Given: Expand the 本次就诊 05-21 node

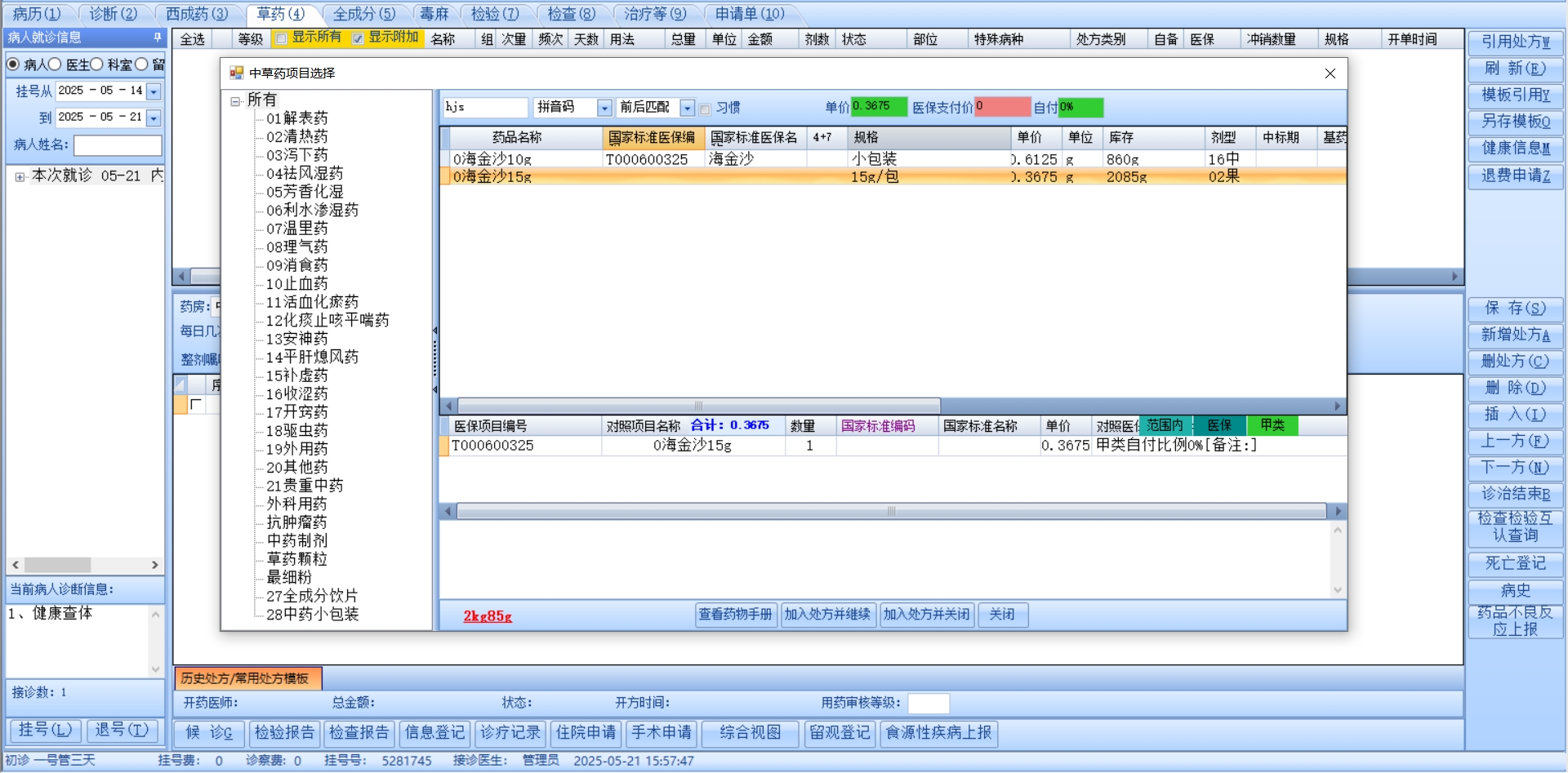Looking at the screenshot, I should pos(20,176).
